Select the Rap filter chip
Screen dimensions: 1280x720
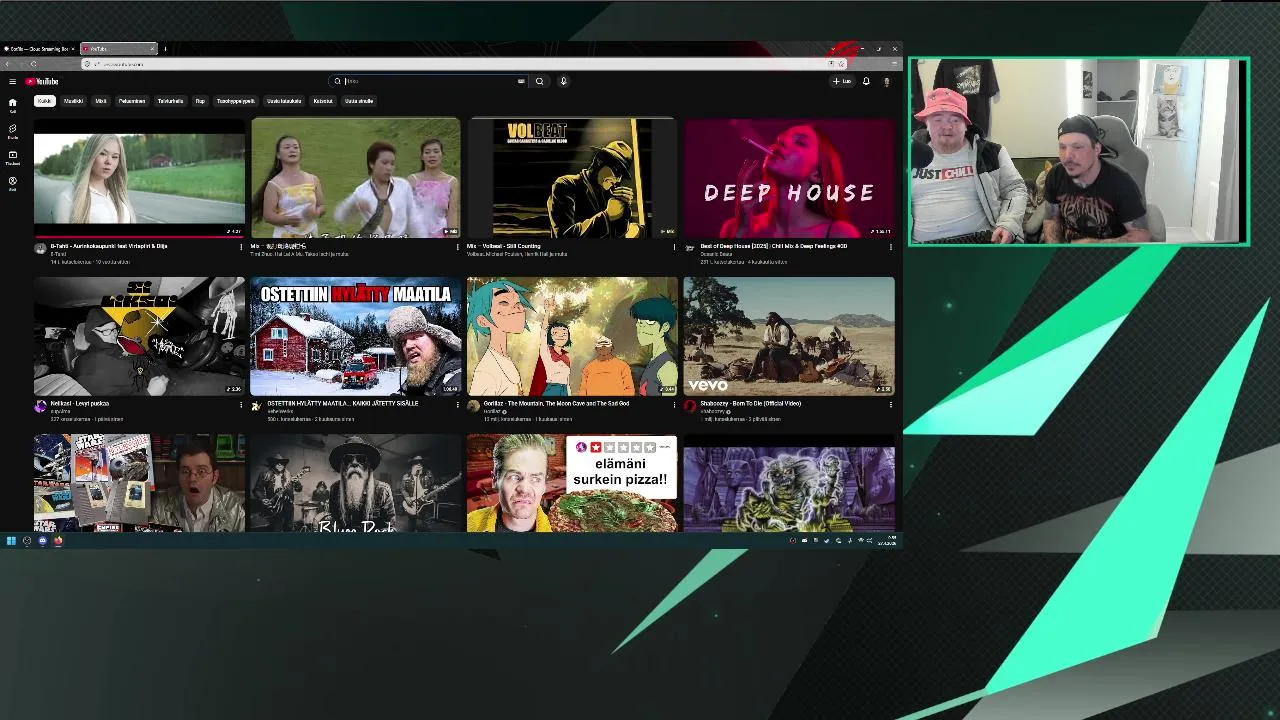coord(200,101)
